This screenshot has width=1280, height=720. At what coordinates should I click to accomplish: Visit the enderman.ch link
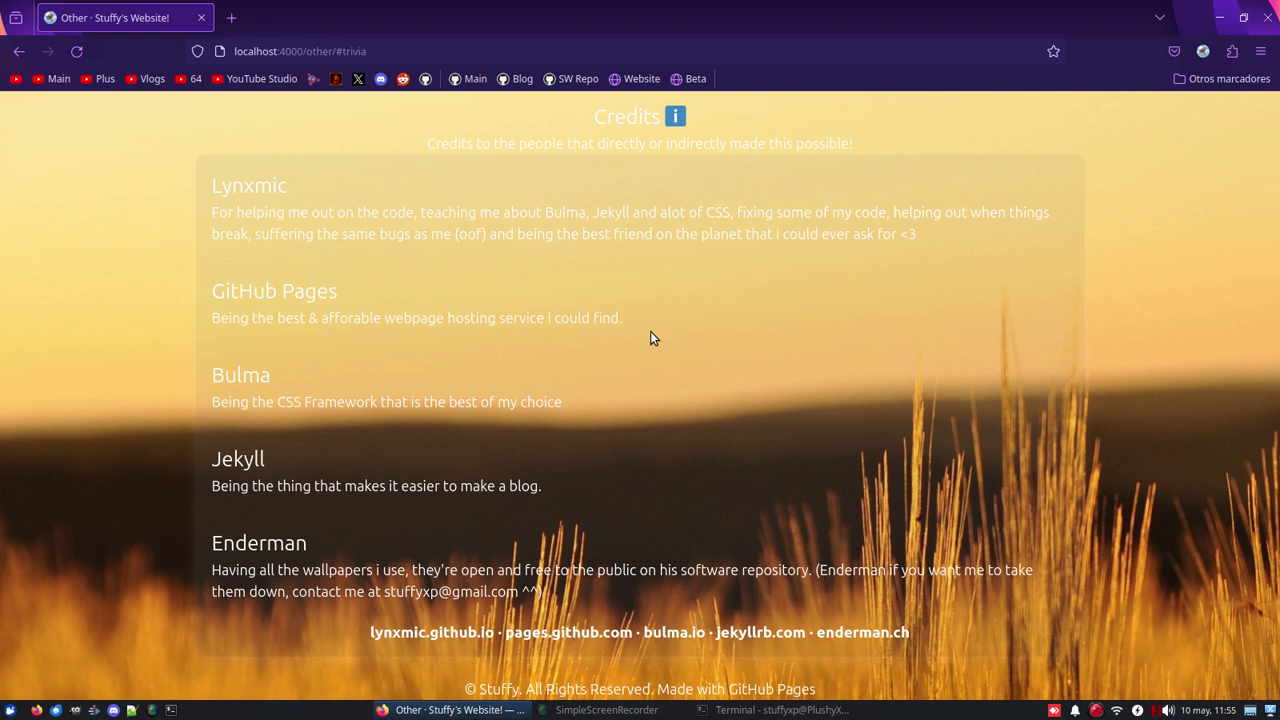pyautogui.click(x=863, y=632)
